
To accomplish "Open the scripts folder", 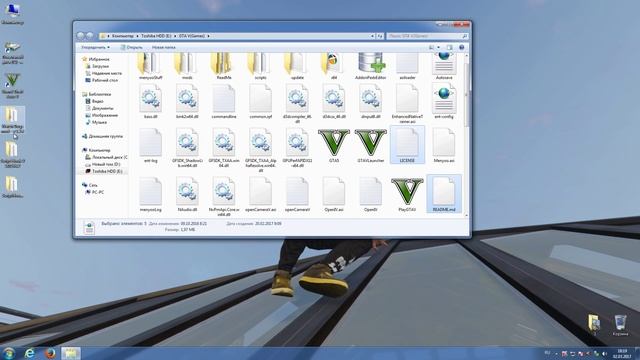I will pos(260,66).
